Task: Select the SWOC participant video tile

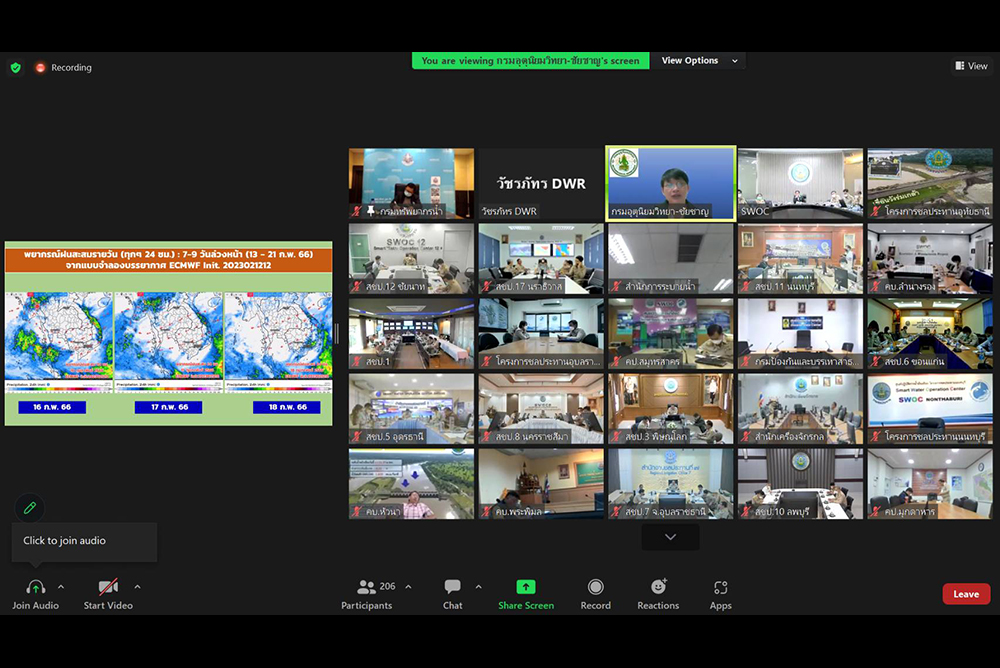Action: pyautogui.click(x=800, y=184)
